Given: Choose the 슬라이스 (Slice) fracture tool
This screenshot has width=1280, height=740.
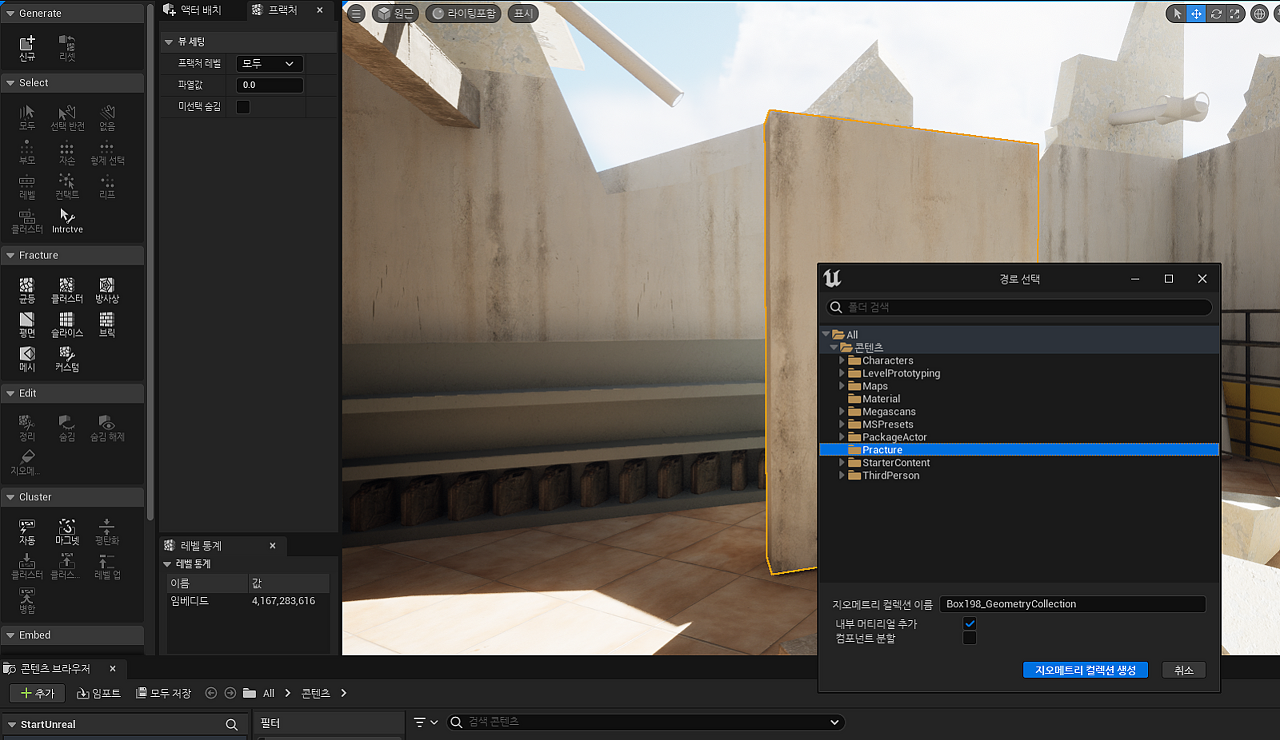Looking at the screenshot, I should (67, 323).
